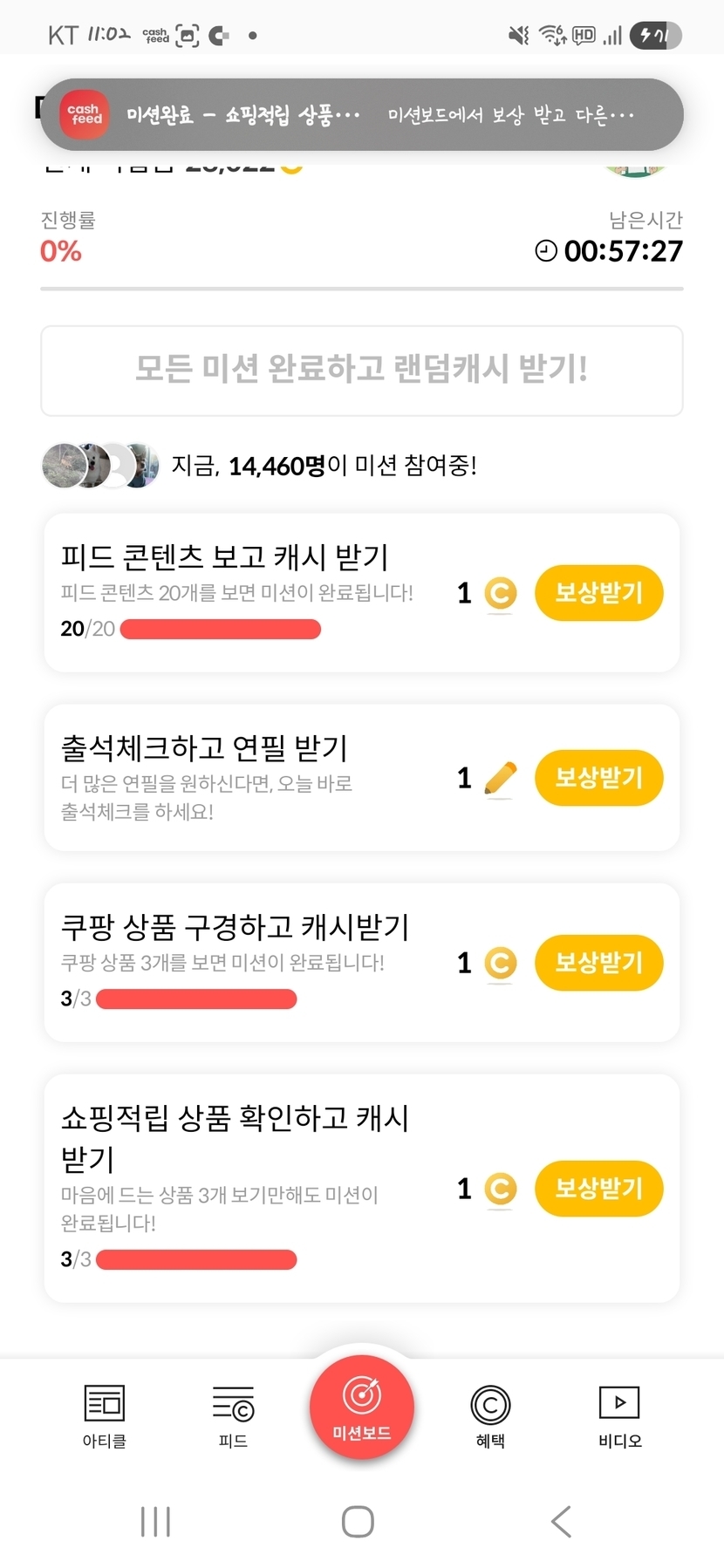Claim reward for 피드 콘텐츠 보고 캐시 받기
The image size is (724, 1568).
[x=598, y=593]
